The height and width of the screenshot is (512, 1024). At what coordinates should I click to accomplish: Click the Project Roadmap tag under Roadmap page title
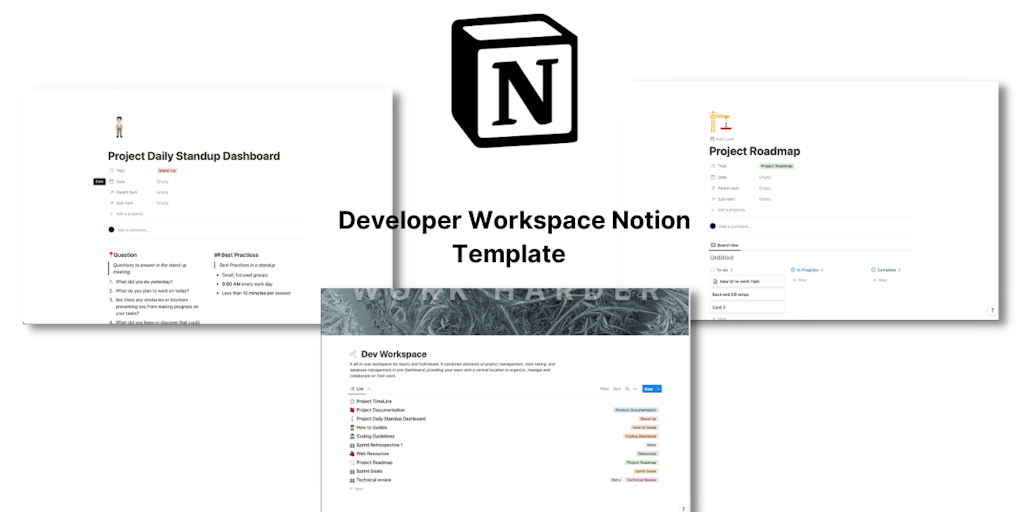point(776,166)
